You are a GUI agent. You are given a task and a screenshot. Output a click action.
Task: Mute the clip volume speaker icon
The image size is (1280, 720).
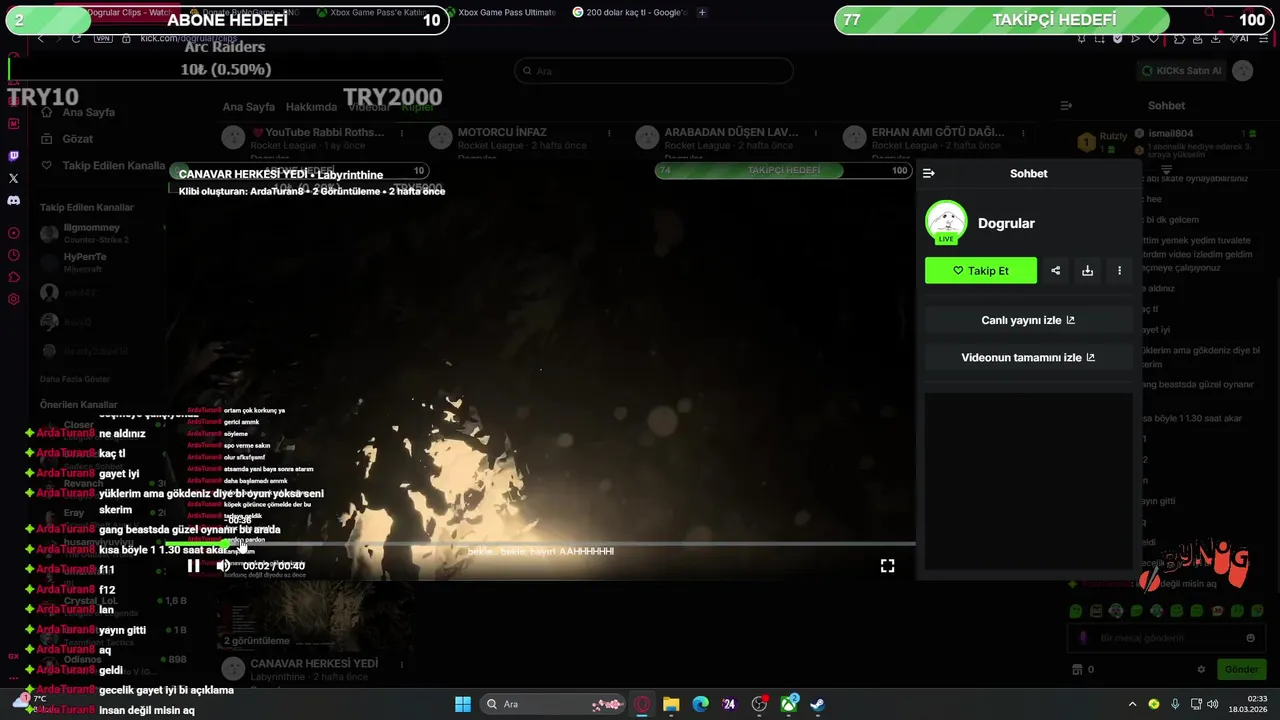click(223, 566)
